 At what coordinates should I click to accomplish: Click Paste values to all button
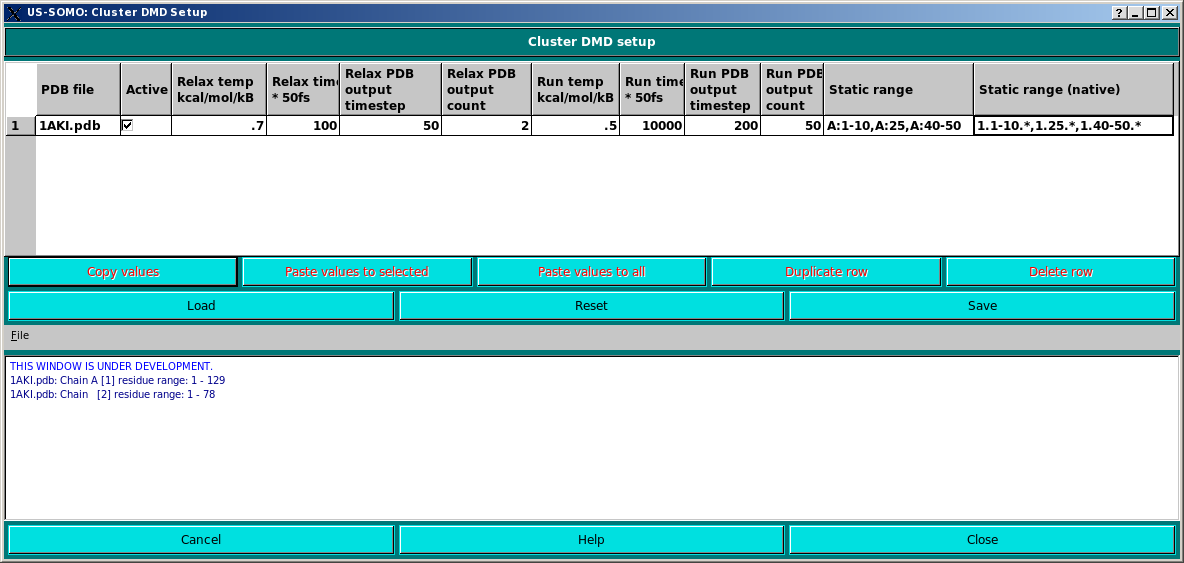click(591, 272)
